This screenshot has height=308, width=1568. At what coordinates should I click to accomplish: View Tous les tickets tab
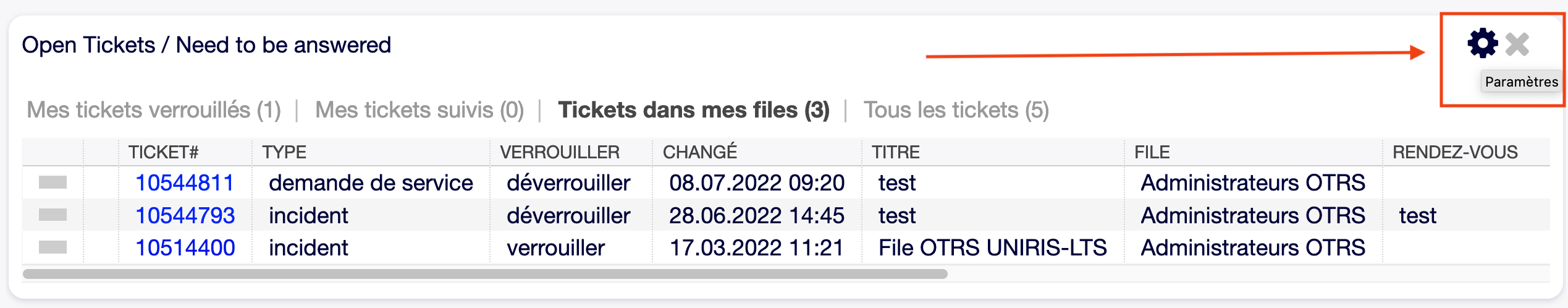(x=956, y=110)
